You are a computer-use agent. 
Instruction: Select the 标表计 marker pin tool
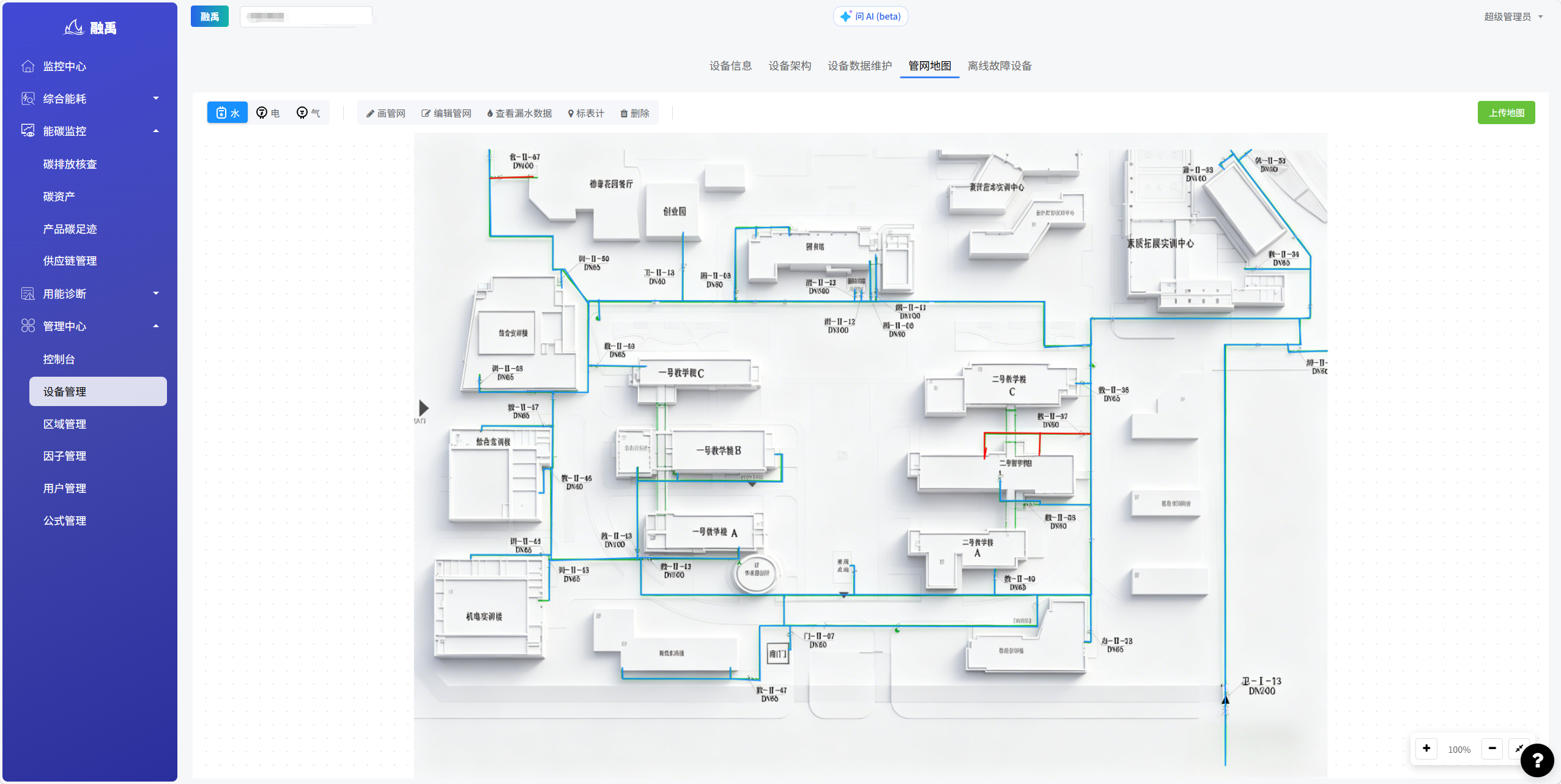coord(586,113)
